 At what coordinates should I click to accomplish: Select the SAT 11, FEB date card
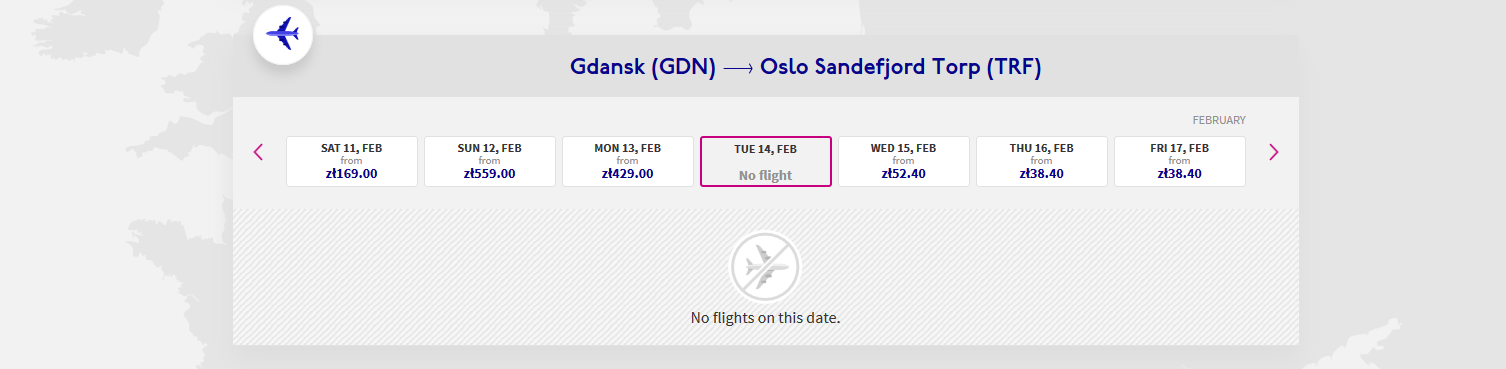click(x=352, y=161)
